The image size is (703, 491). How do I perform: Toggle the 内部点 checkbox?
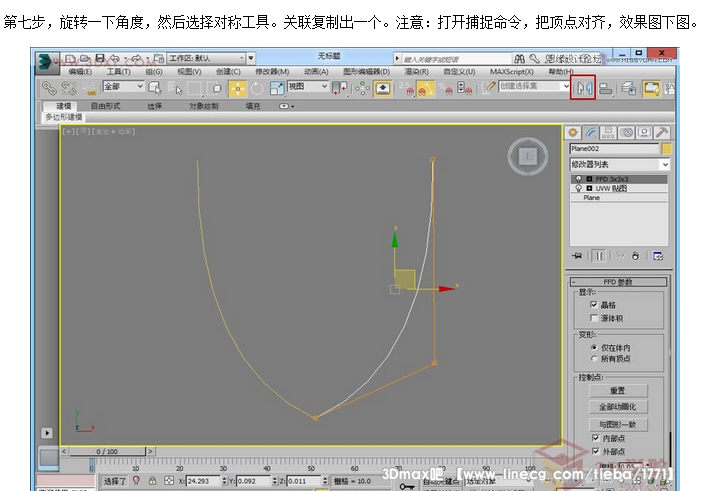595,438
